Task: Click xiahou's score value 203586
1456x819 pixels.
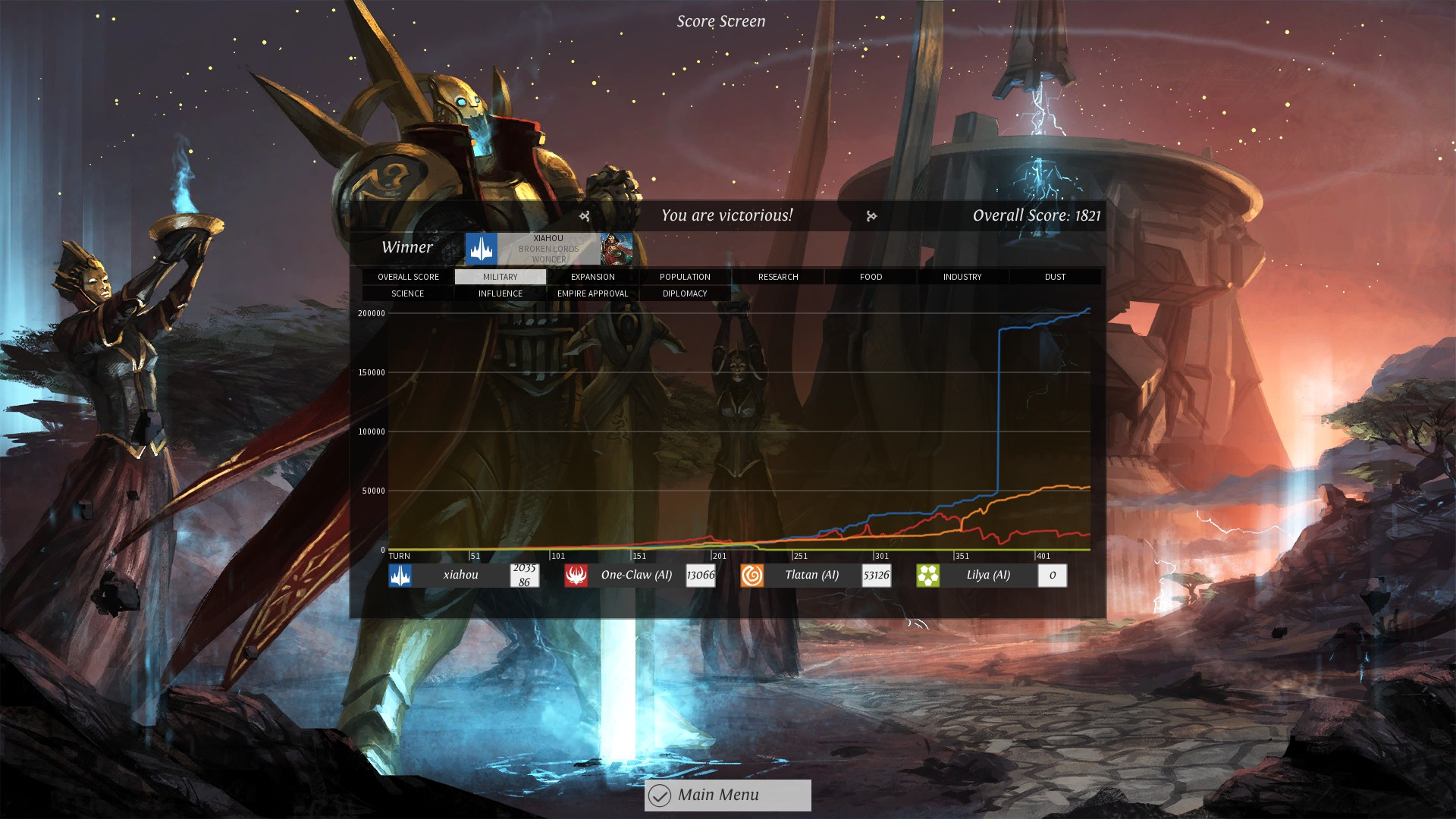Action: click(x=525, y=575)
